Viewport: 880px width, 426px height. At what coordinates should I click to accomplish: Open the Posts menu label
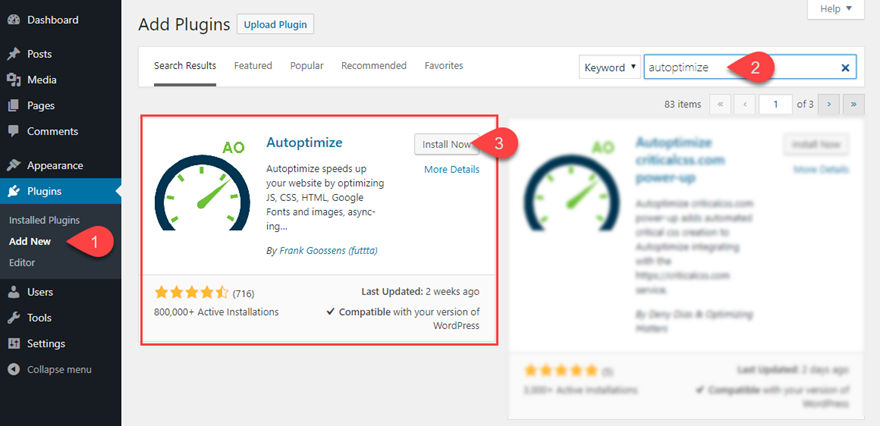click(39, 54)
